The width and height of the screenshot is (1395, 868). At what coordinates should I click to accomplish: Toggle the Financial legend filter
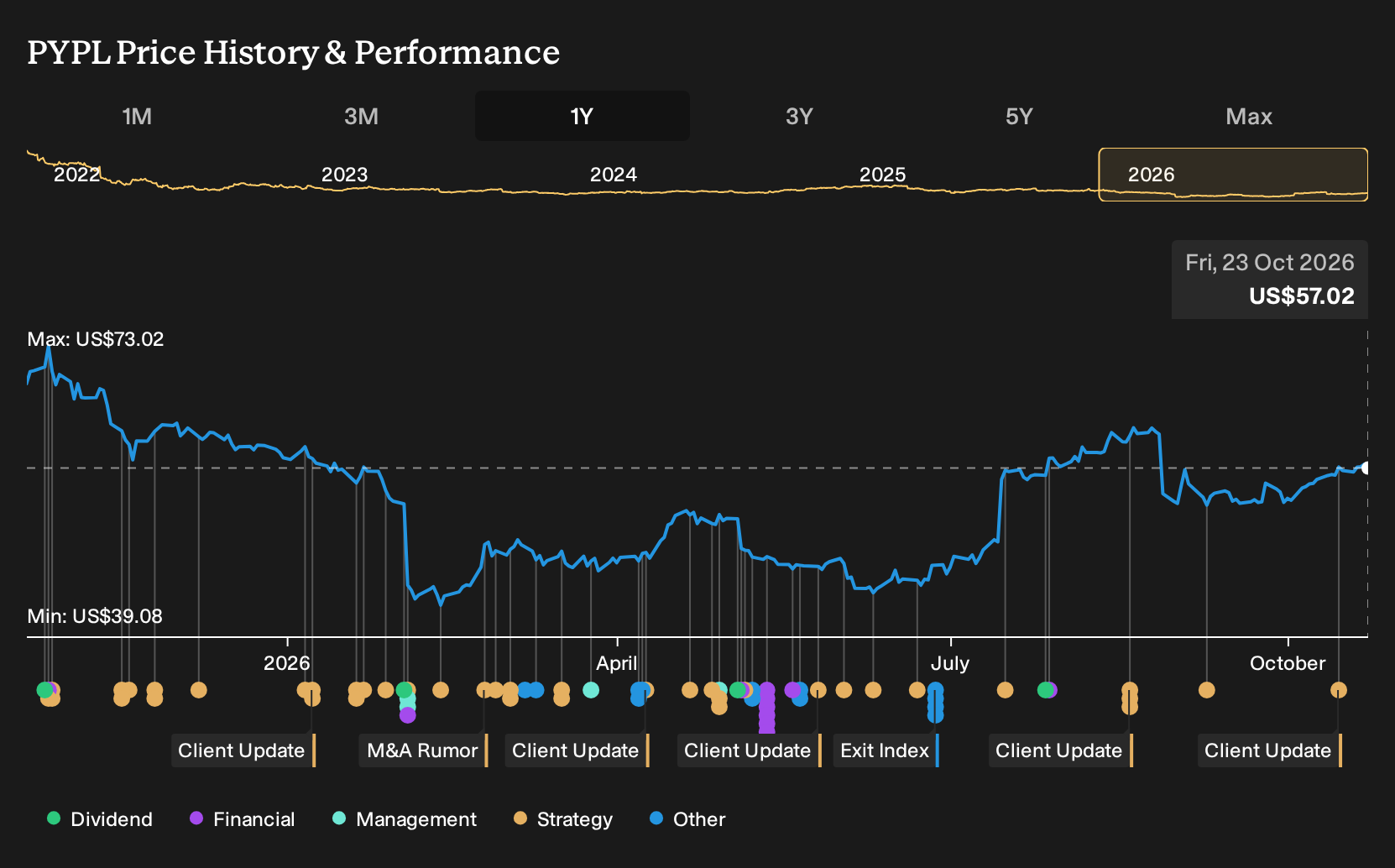click(242, 819)
